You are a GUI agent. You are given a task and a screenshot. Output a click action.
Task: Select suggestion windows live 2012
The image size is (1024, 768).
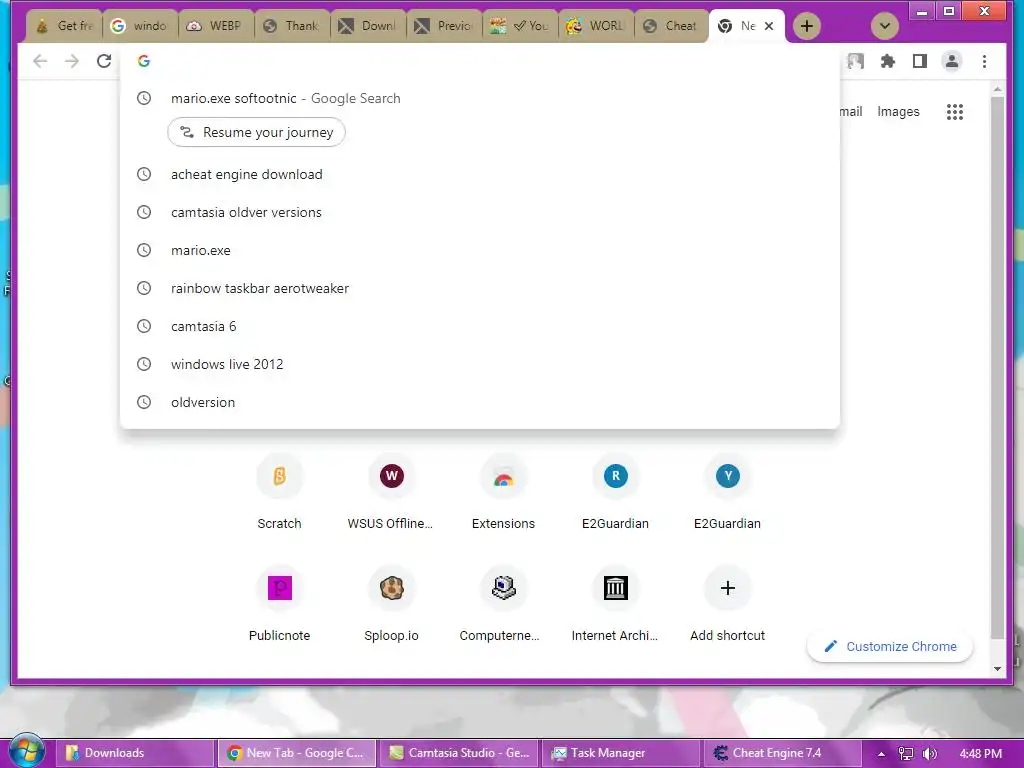coord(480,364)
